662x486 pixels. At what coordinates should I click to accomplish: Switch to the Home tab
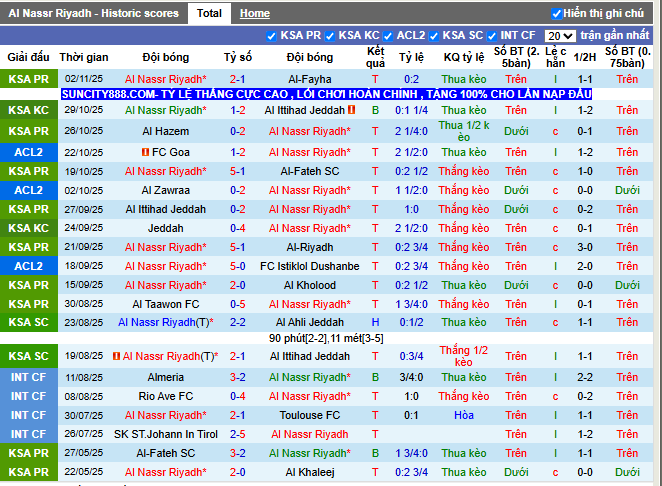255,14
